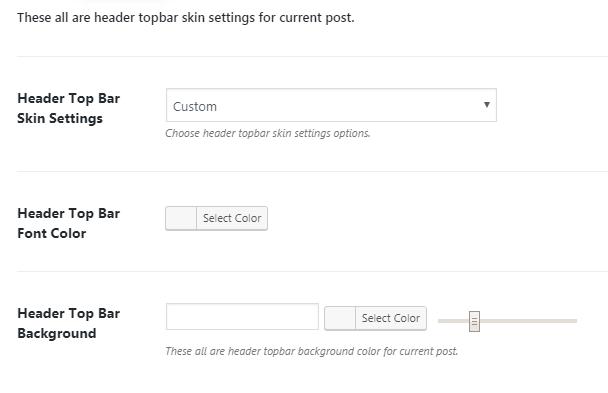Open the Header Top Bar Skin Settings dropdown
This screenshot has width=608, height=393.
pos(331,105)
